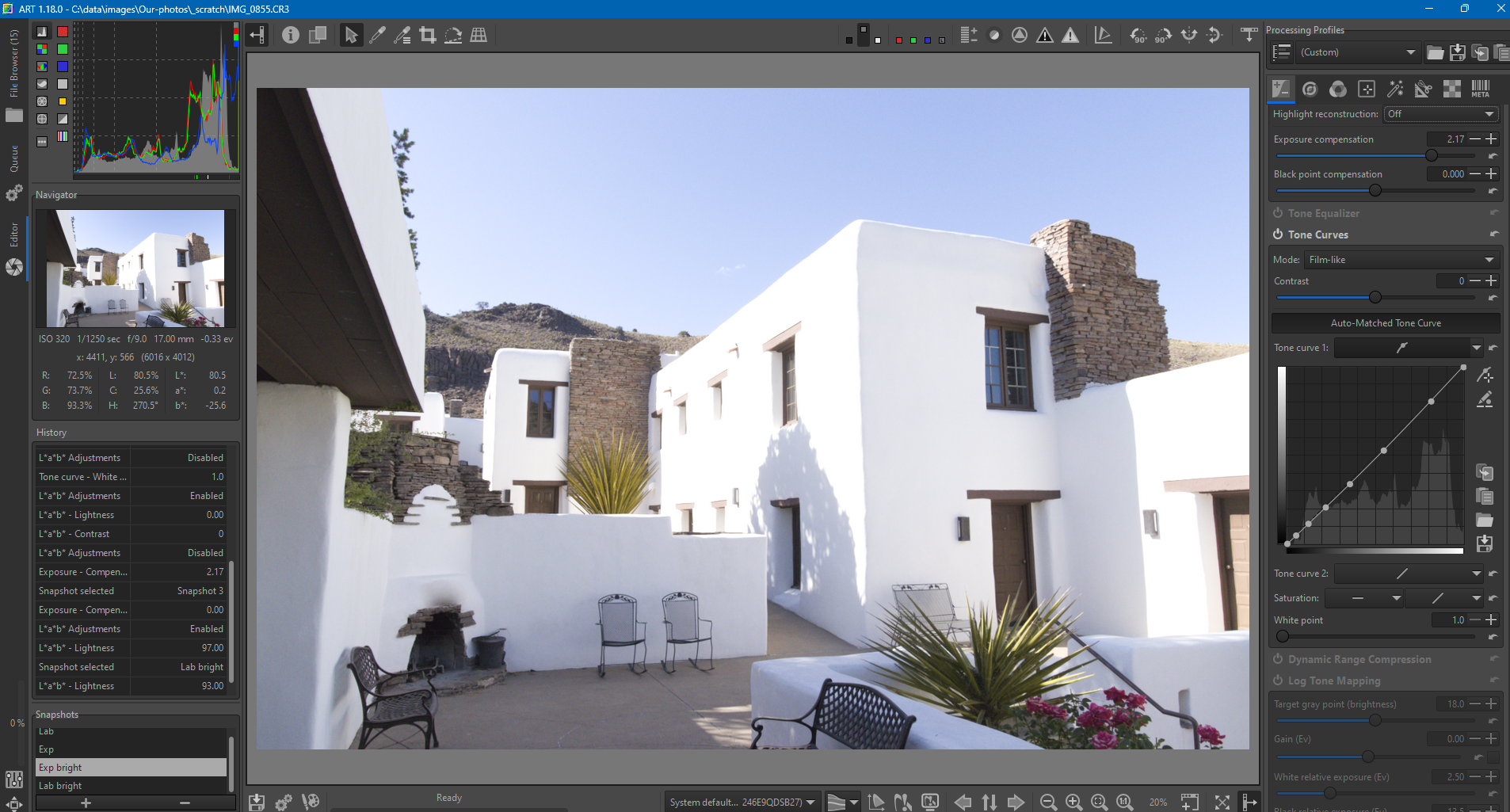Select the 'Snapshot 3' history entry

[132, 591]
